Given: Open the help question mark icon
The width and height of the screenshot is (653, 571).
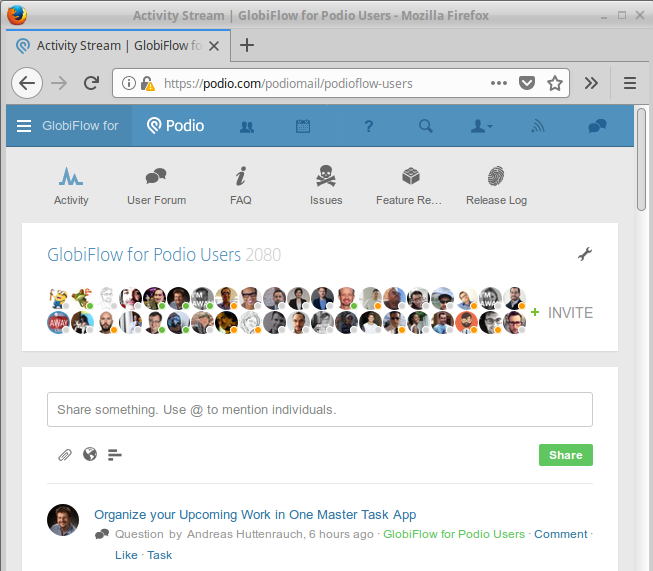Looking at the screenshot, I should (369, 126).
